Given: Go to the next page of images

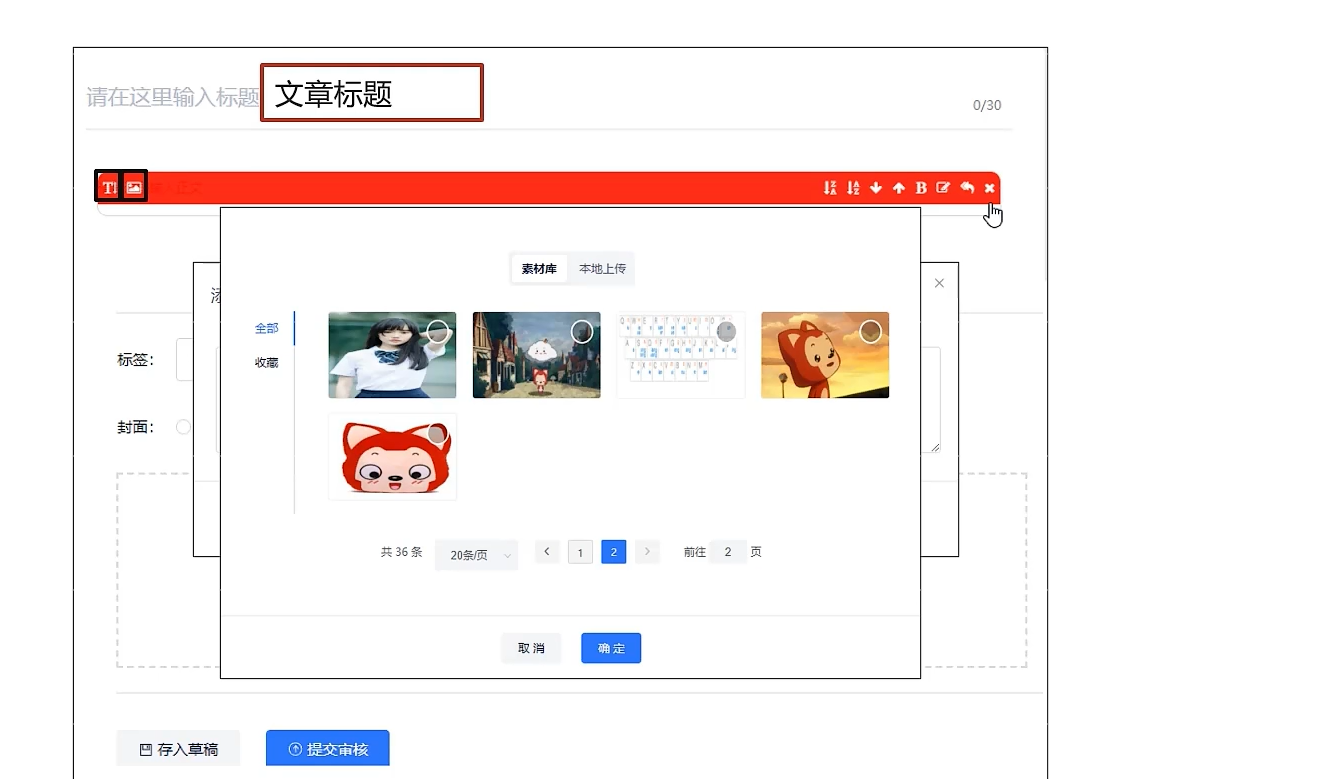Looking at the screenshot, I should (x=647, y=552).
